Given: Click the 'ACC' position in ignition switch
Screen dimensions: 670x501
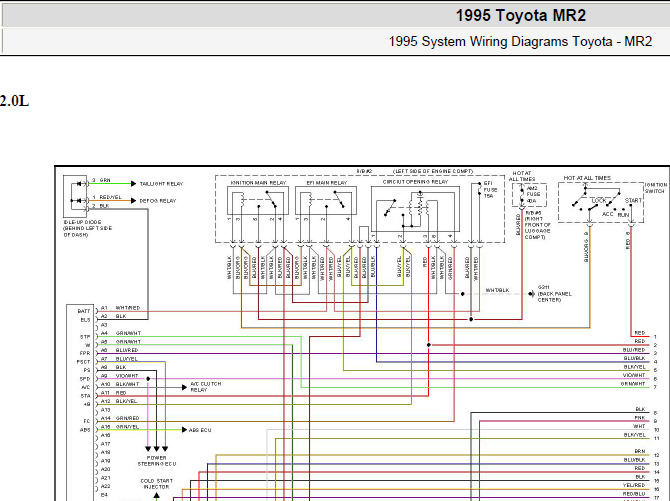Looking at the screenshot, I should [607, 214].
